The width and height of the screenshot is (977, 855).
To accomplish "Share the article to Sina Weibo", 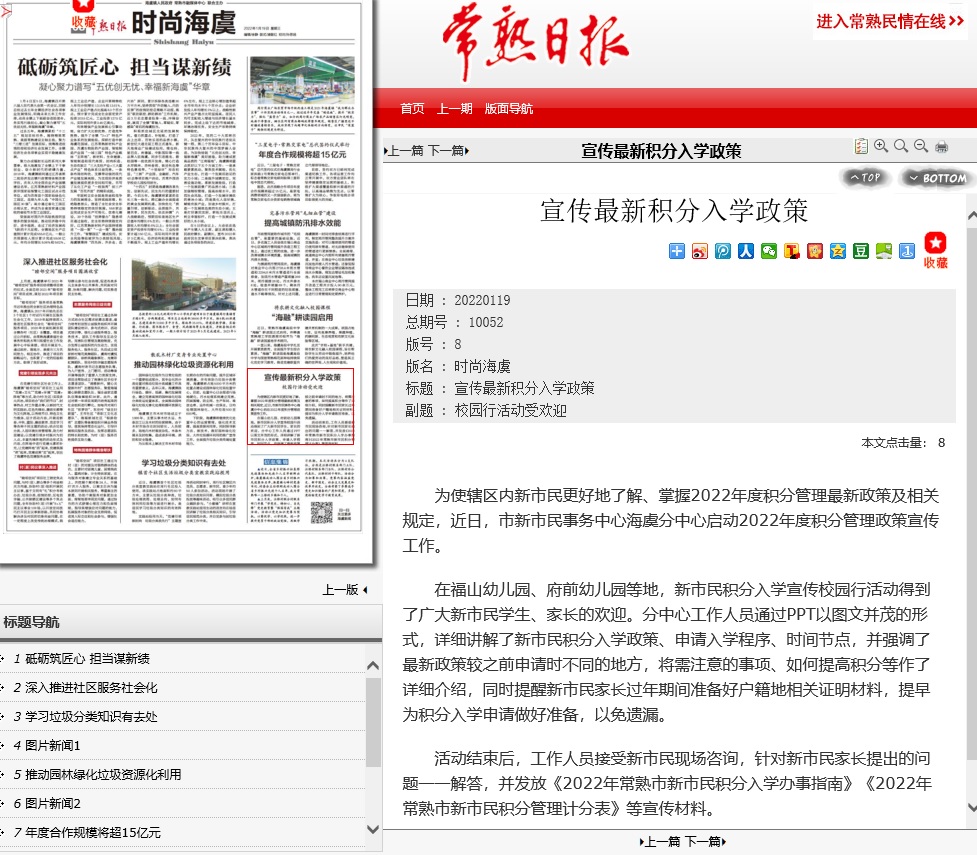I will [700, 251].
